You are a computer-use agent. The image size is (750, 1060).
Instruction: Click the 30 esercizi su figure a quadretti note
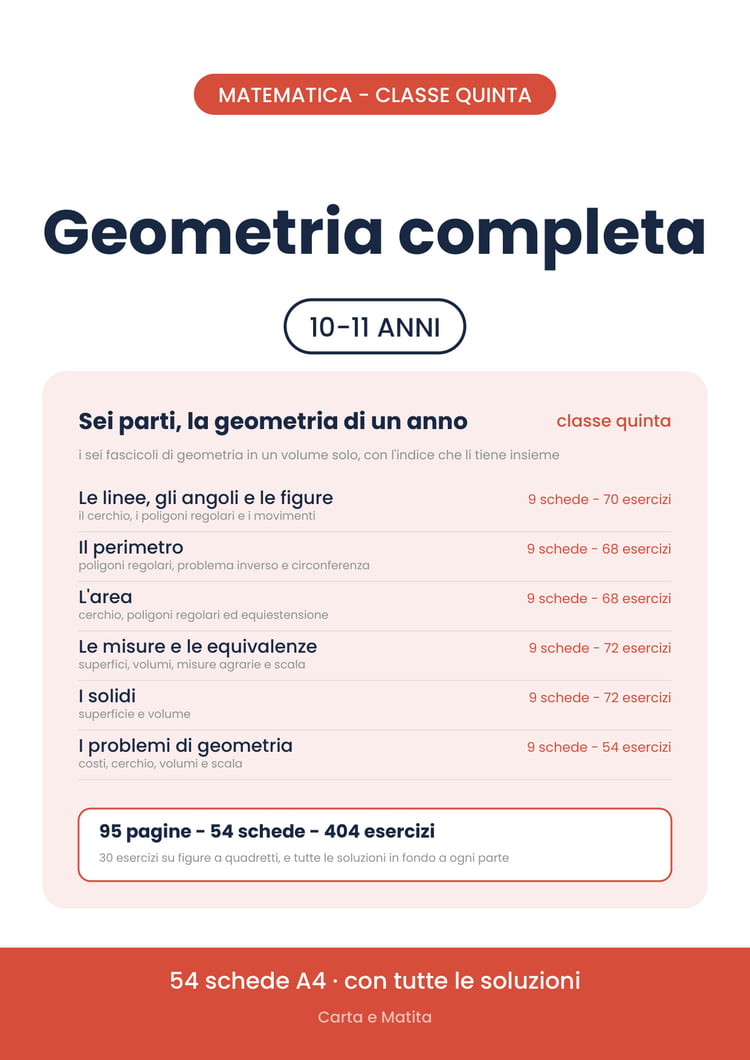coord(304,858)
